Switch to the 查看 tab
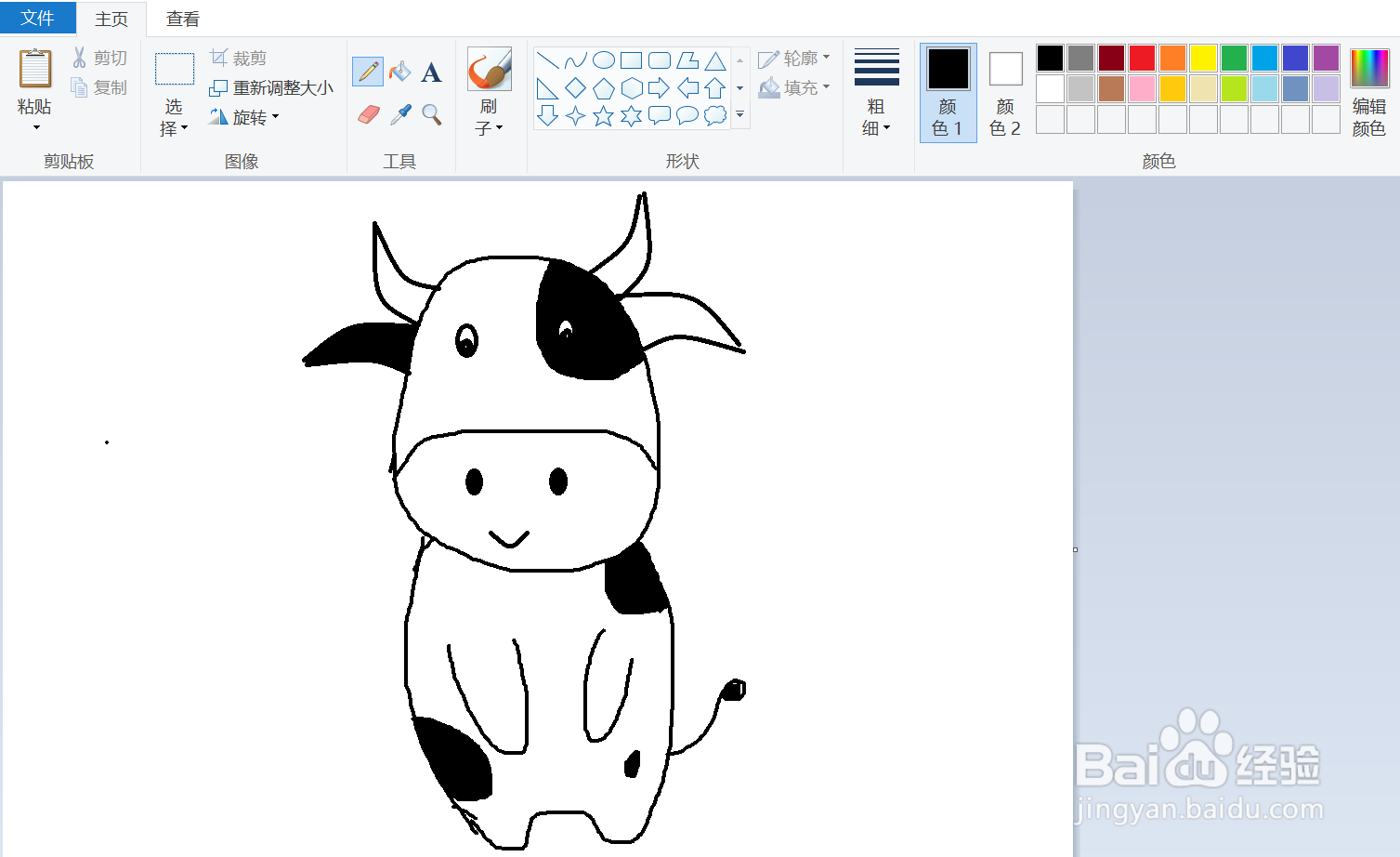The image size is (1400, 857). 181,18
